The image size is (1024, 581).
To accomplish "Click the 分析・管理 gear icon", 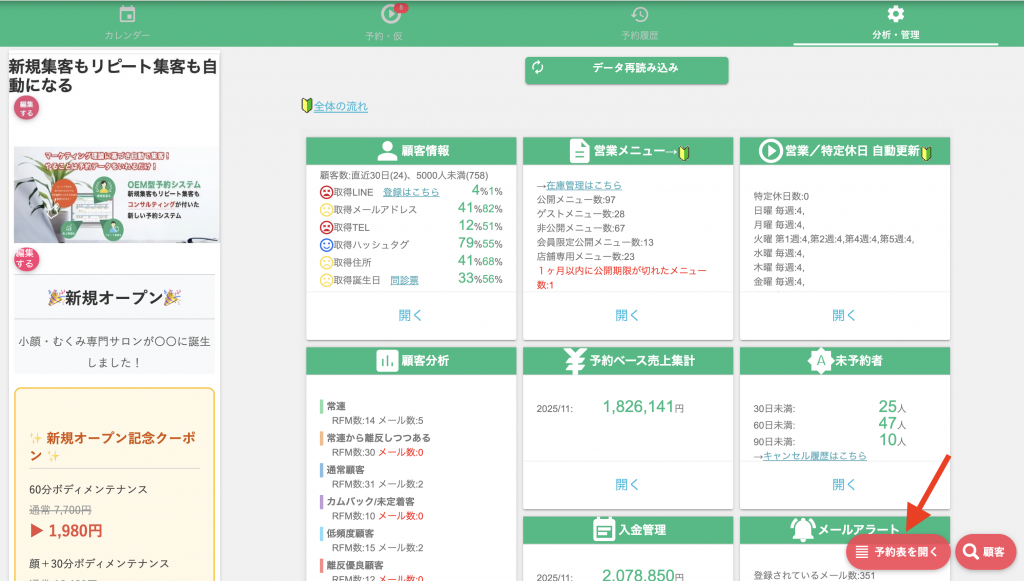I will (x=895, y=14).
